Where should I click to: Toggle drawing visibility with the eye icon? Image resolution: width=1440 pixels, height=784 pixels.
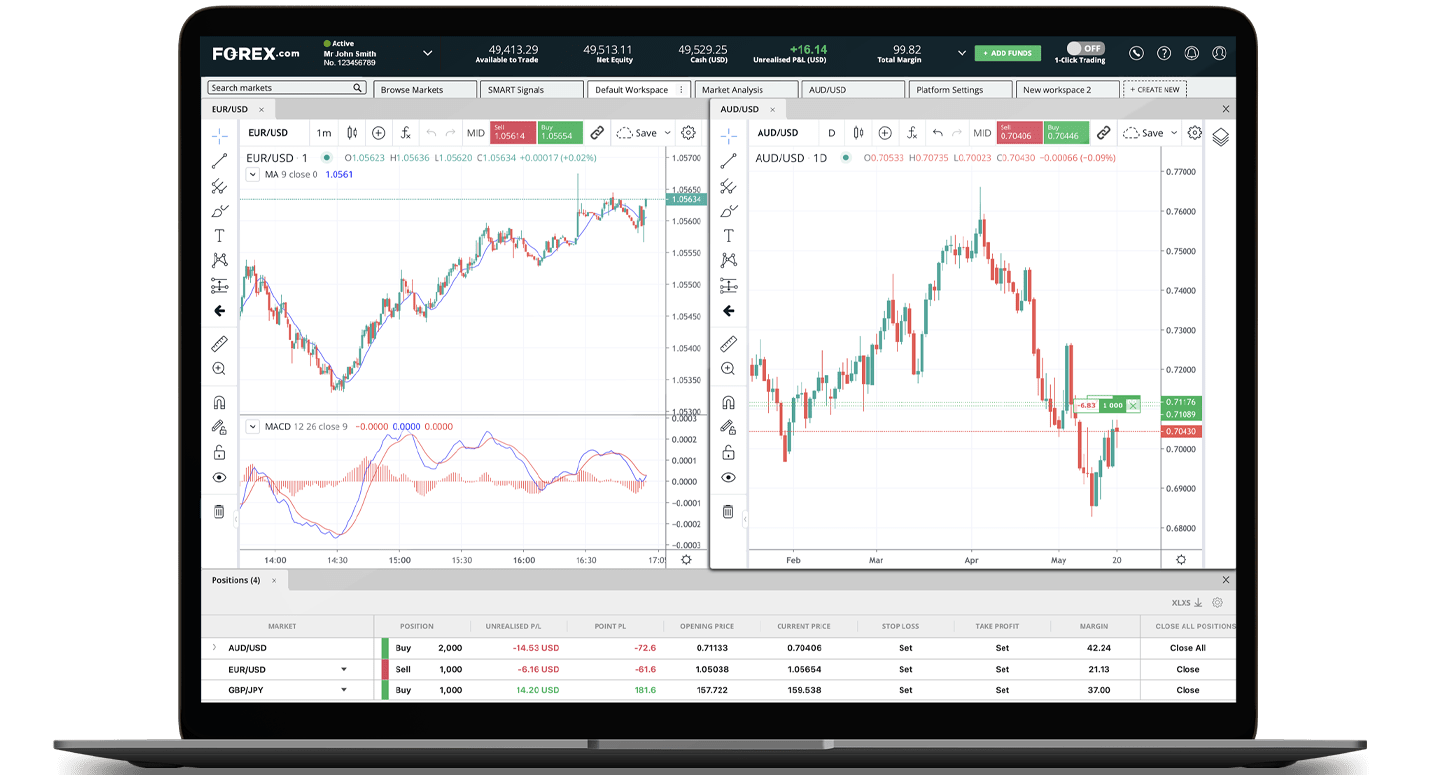click(219, 477)
